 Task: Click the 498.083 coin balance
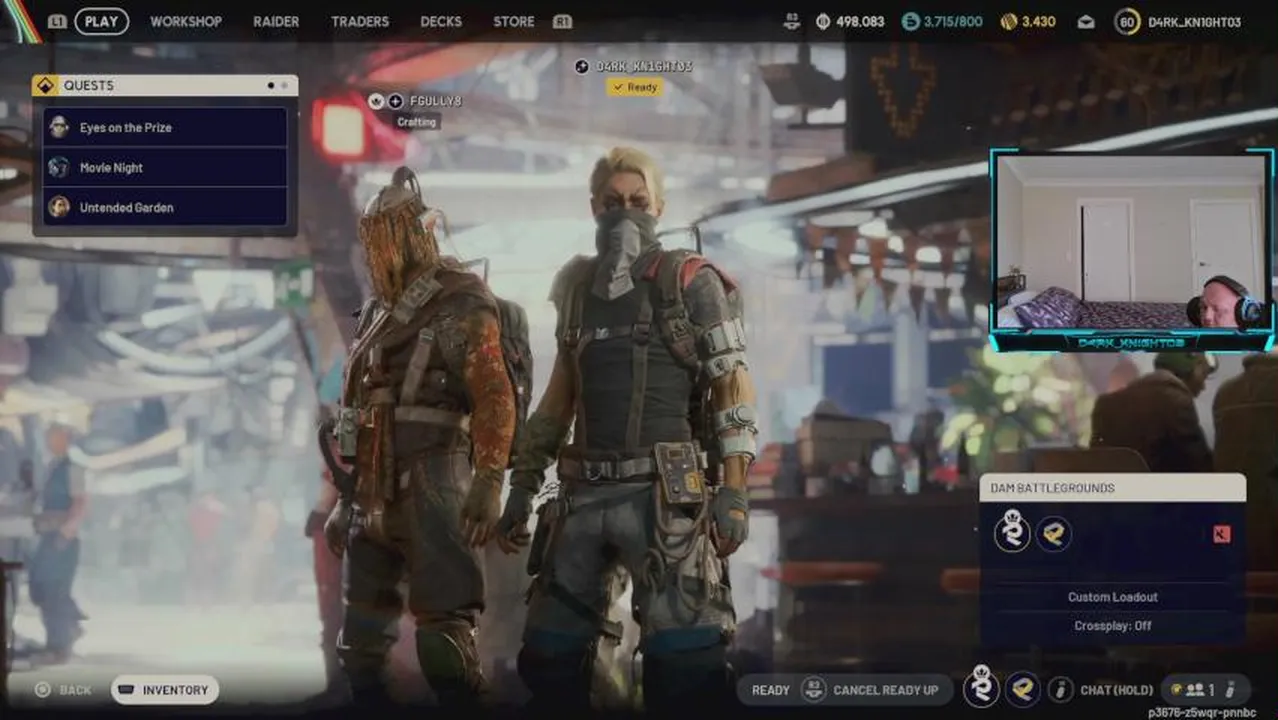point(860,22)
